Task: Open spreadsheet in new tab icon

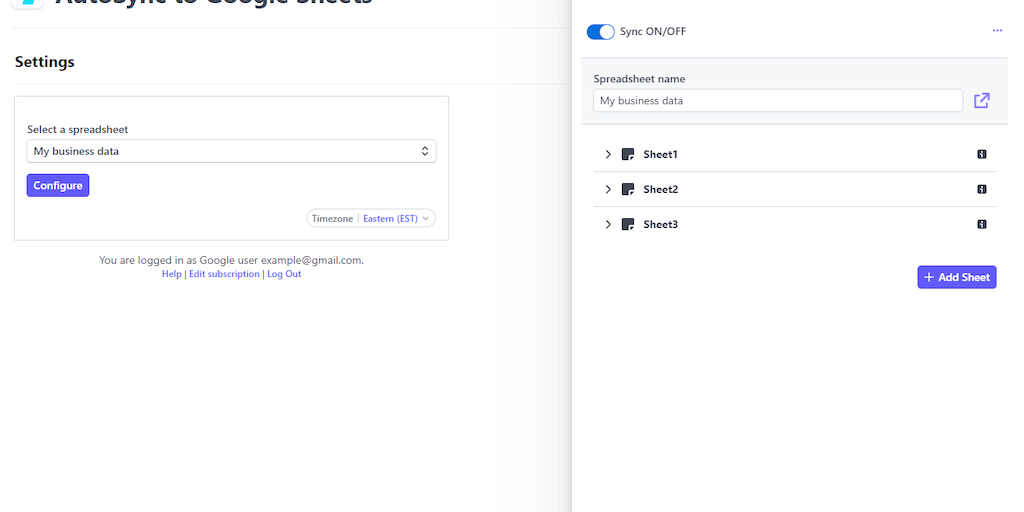Action: [982, 100]
